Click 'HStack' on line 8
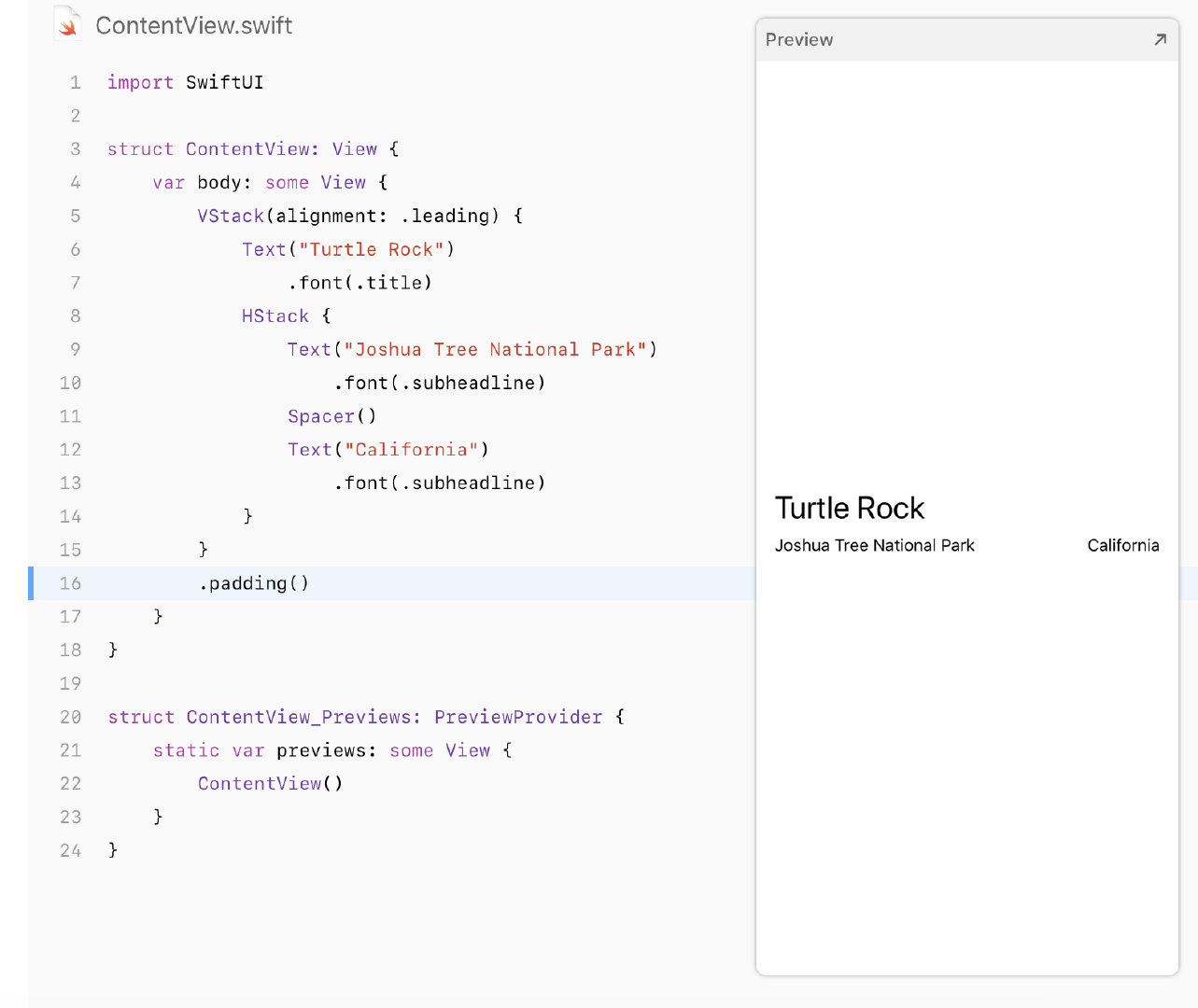 click(x=275, y=316)
